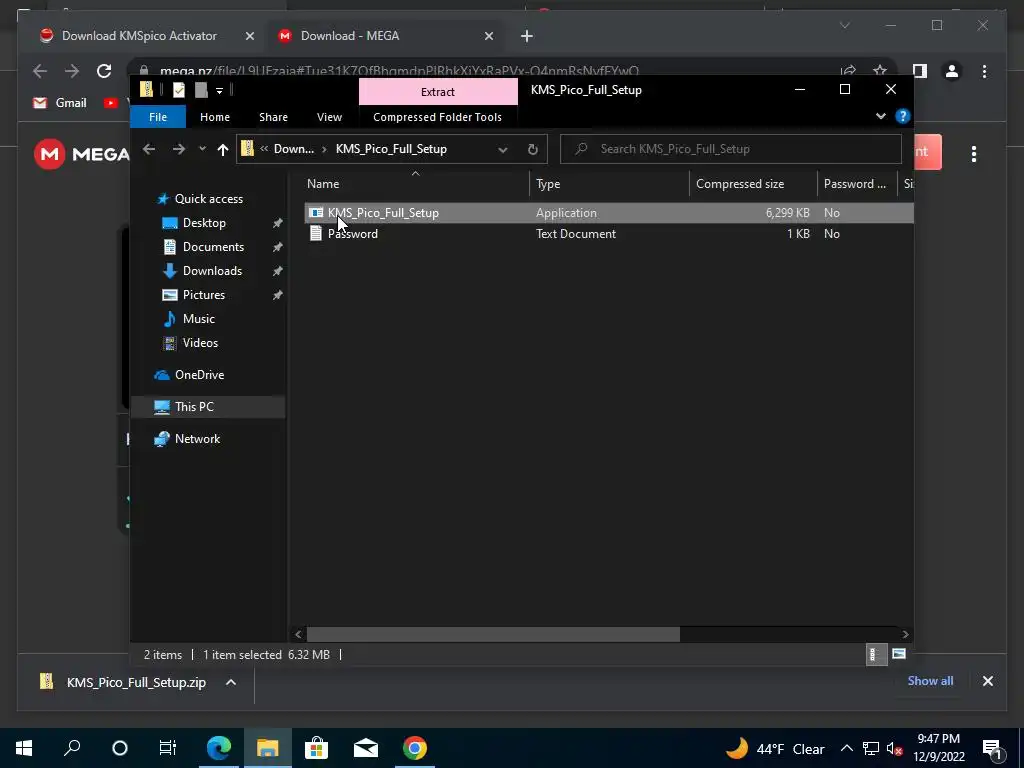Open Chrome side panel icon

920,71
